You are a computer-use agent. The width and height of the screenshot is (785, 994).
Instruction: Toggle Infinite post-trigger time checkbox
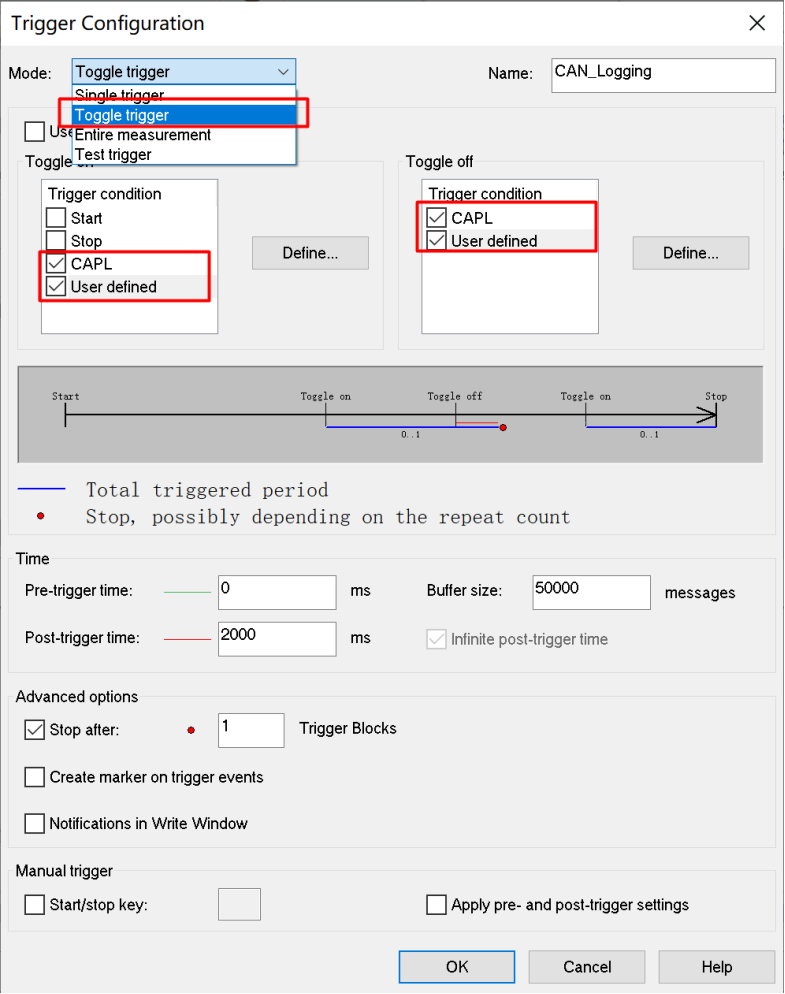tap(436, 639)
